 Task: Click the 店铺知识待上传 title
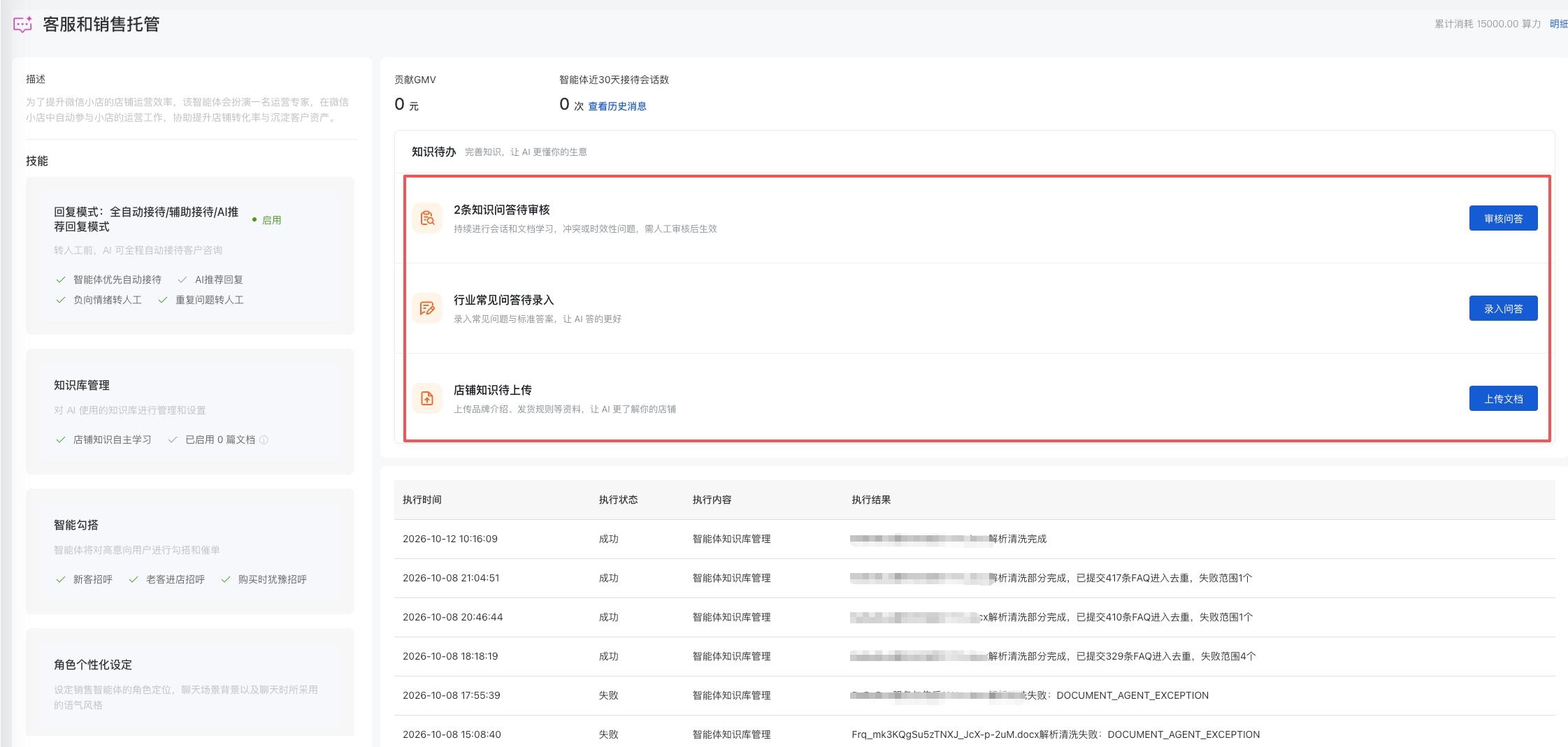[493, 390]
